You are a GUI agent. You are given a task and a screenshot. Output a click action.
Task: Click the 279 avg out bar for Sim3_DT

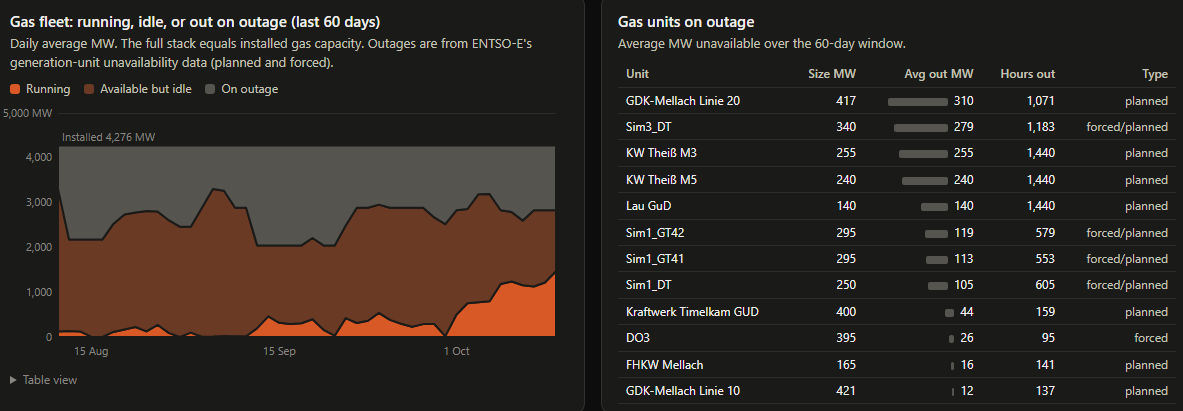click(920, 127)
